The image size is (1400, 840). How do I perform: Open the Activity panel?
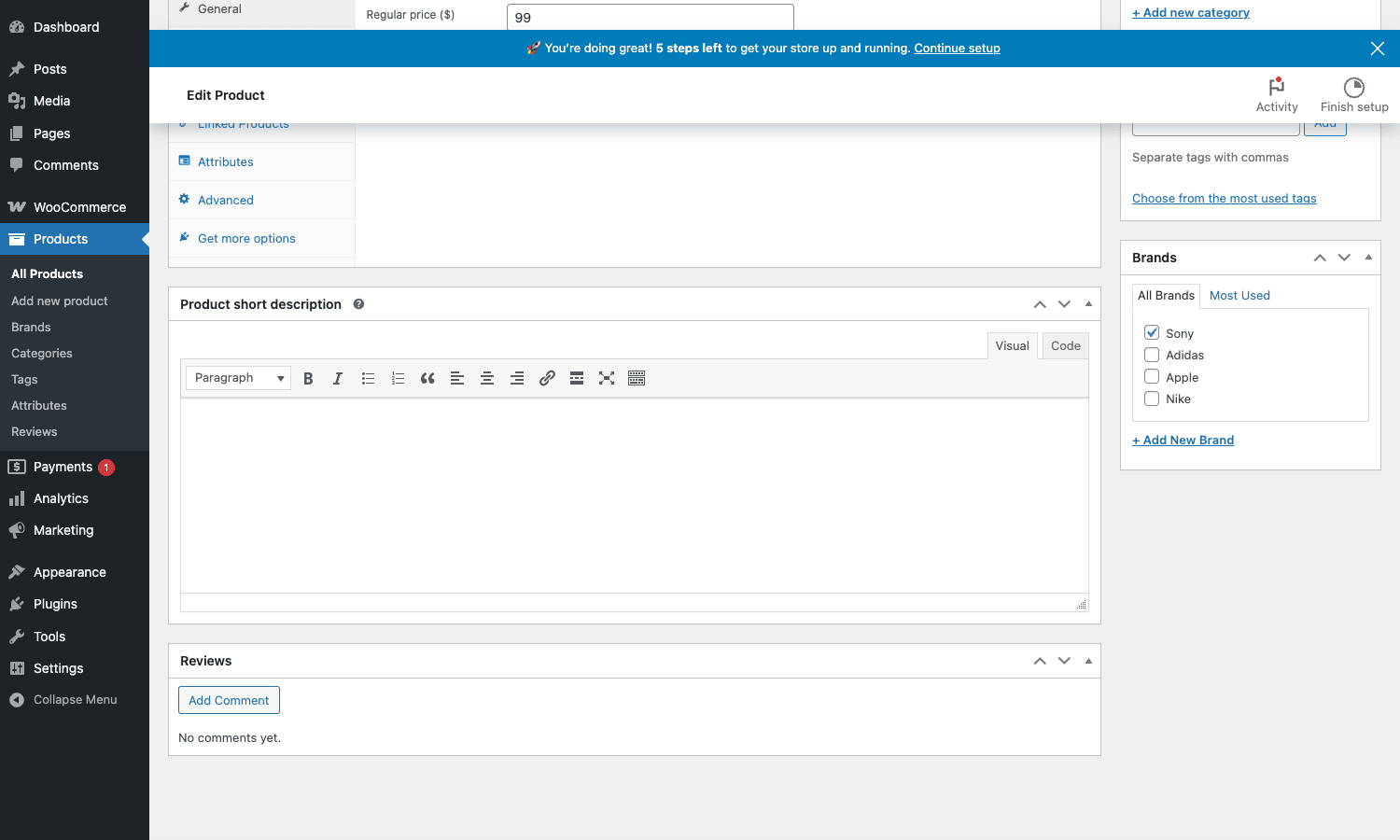click(x=1277, y=95)
